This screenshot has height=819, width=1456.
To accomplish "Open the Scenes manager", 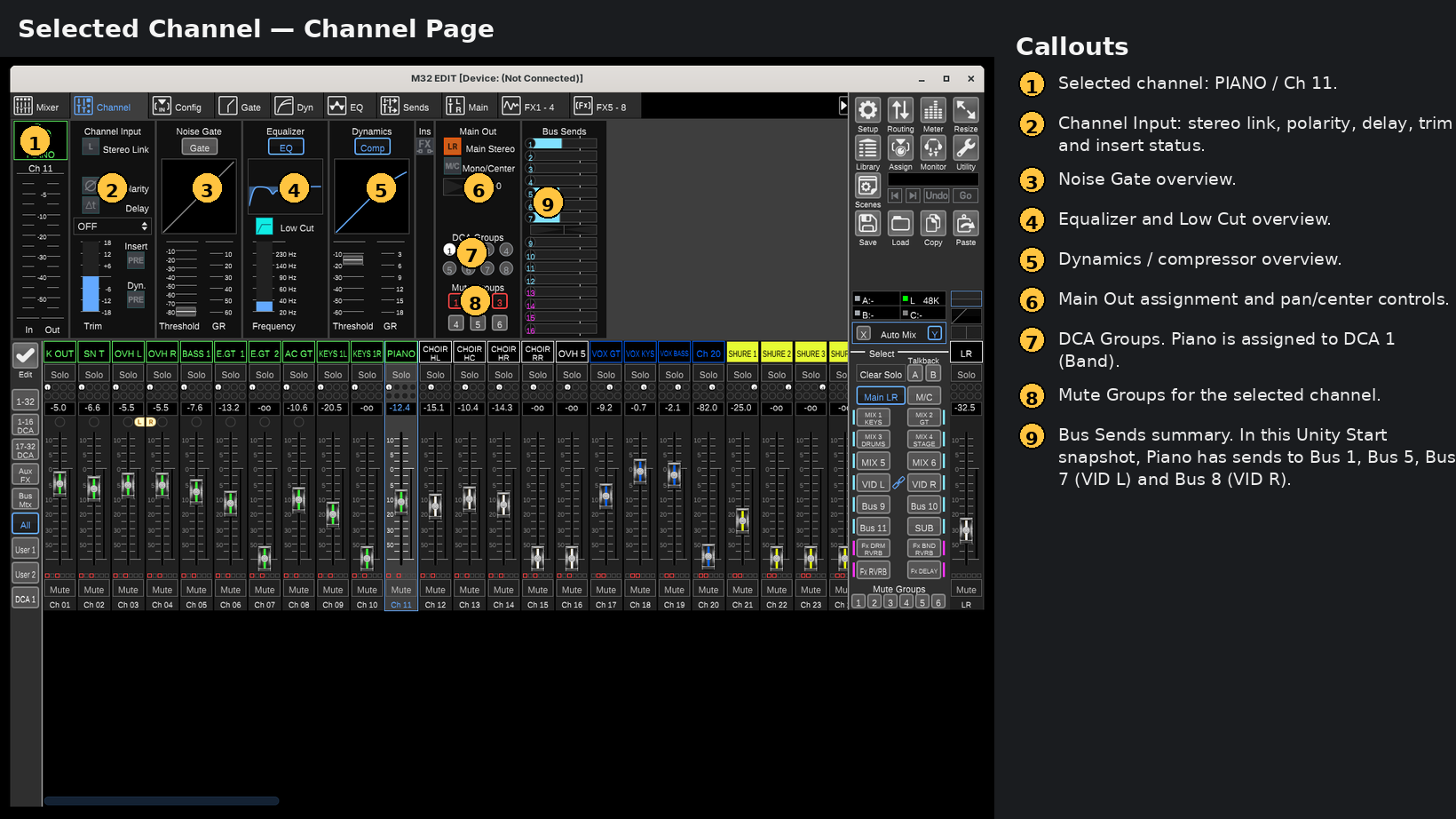I will (867, 186).
